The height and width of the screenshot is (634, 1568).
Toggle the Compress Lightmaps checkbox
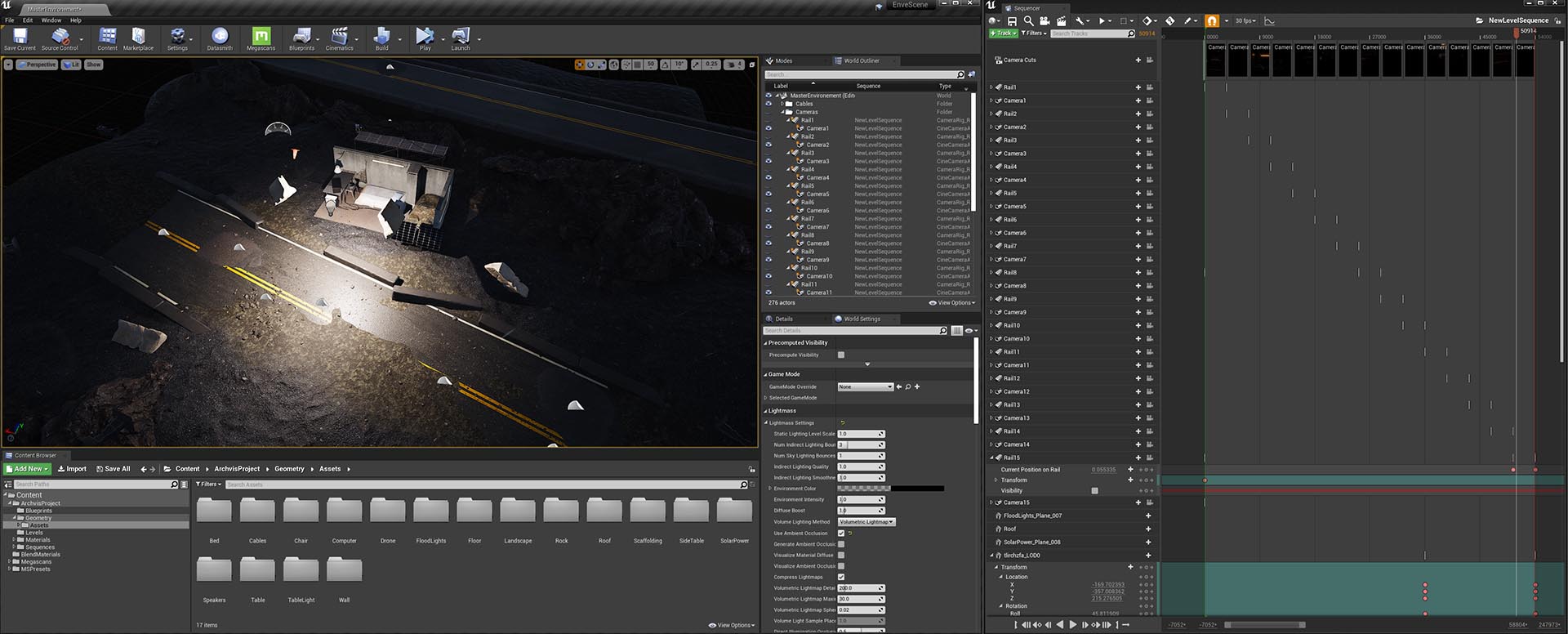point(841,577)
